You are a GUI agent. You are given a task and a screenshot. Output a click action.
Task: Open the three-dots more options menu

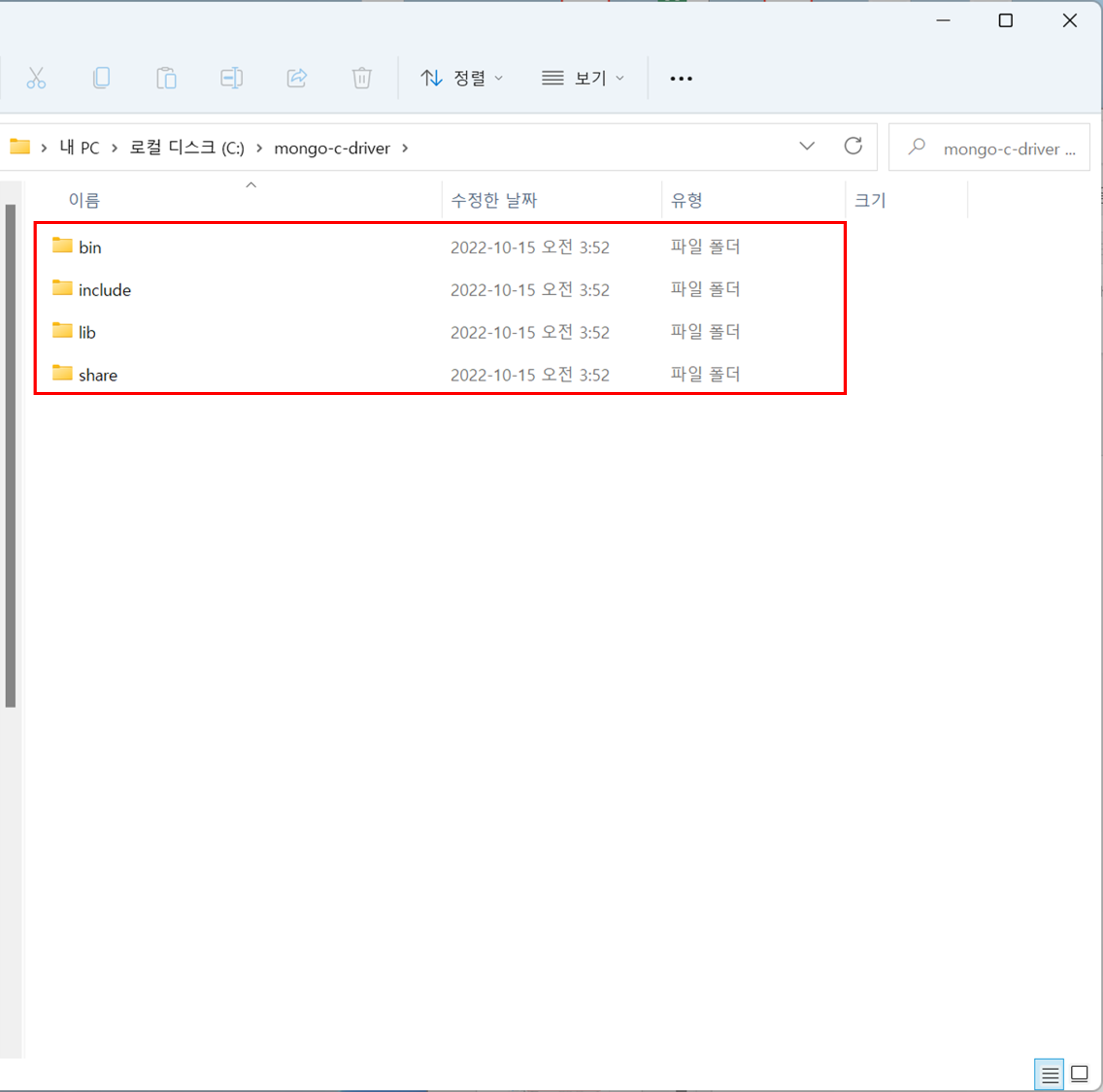[680, 78]
